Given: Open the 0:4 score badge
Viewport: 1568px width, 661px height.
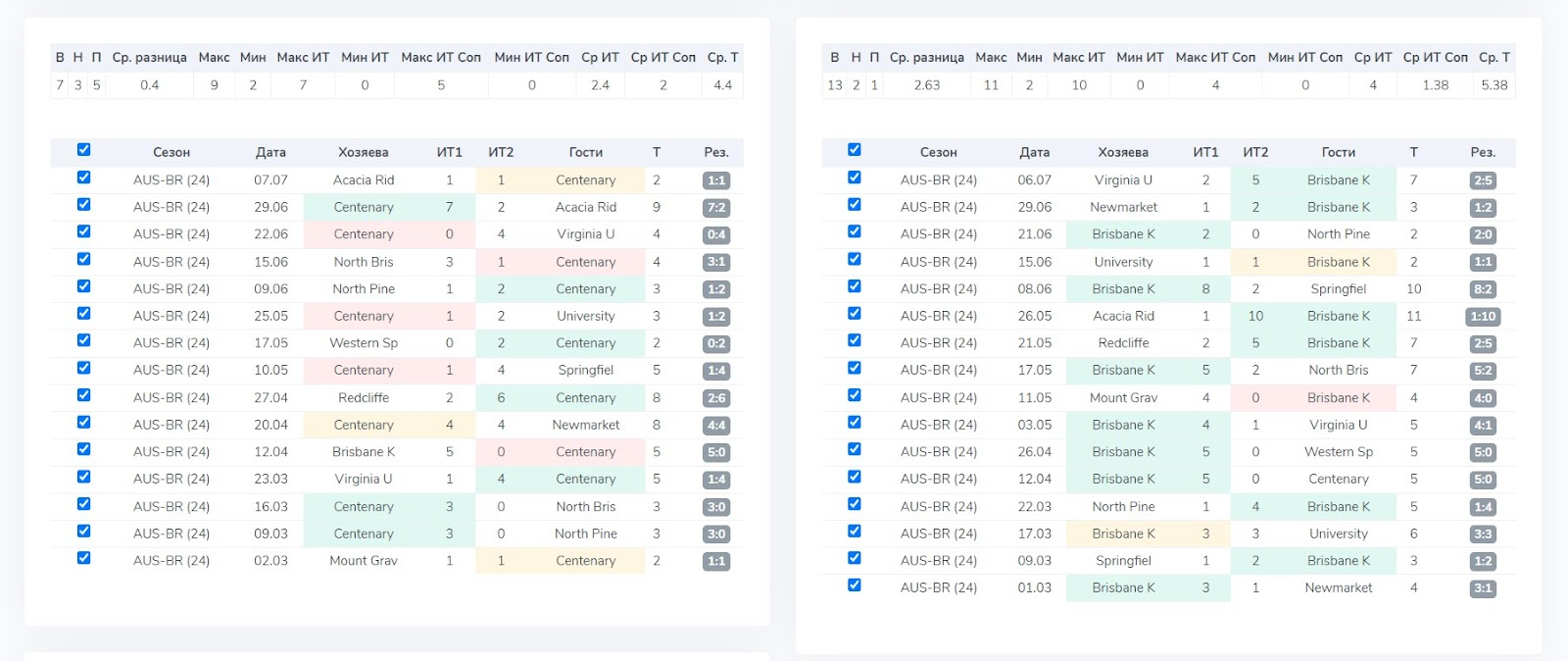Looking at the screenshot, I should click(x=716, y=235).
